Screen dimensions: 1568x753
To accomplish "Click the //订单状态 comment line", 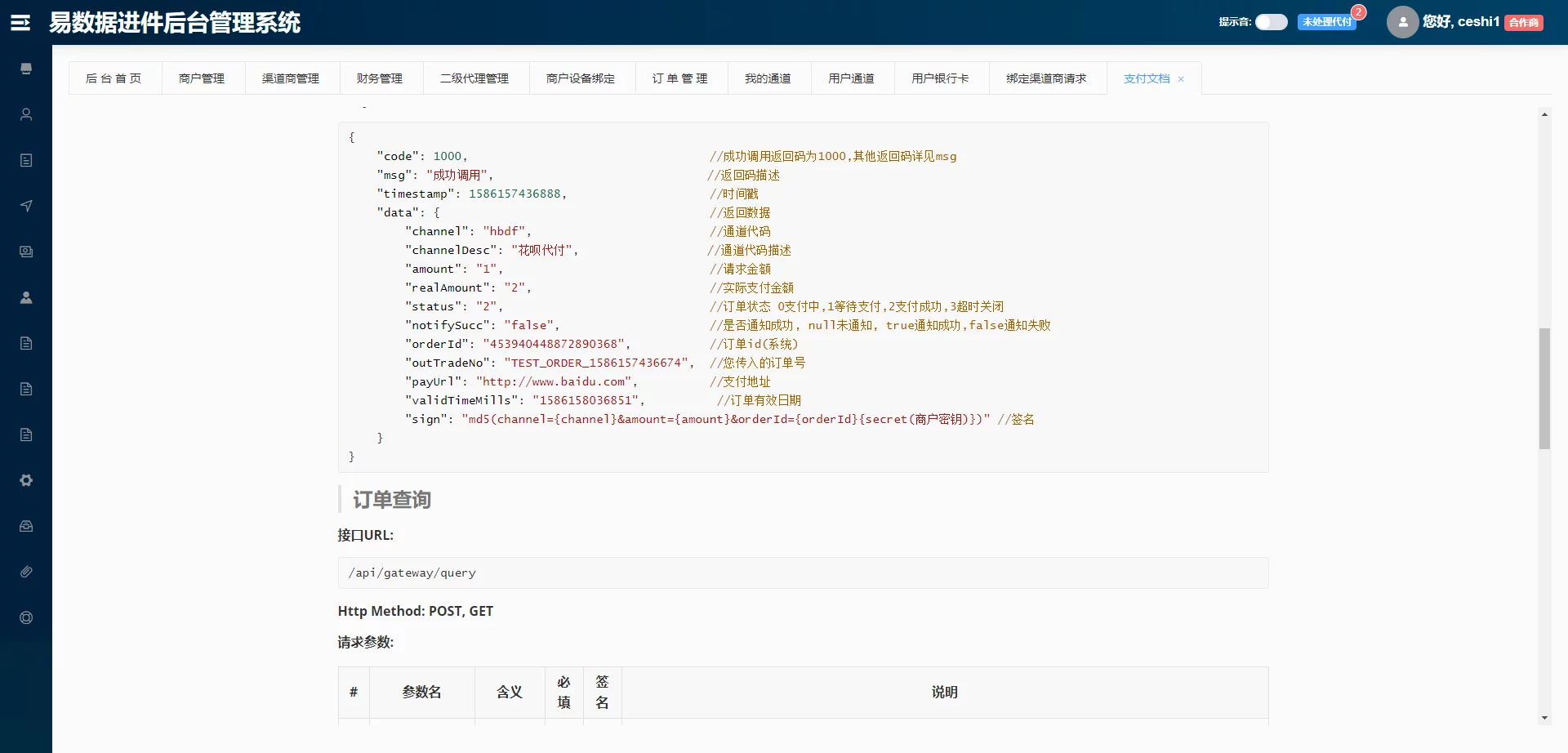I will pyautogui.click(x=857, y=306).
